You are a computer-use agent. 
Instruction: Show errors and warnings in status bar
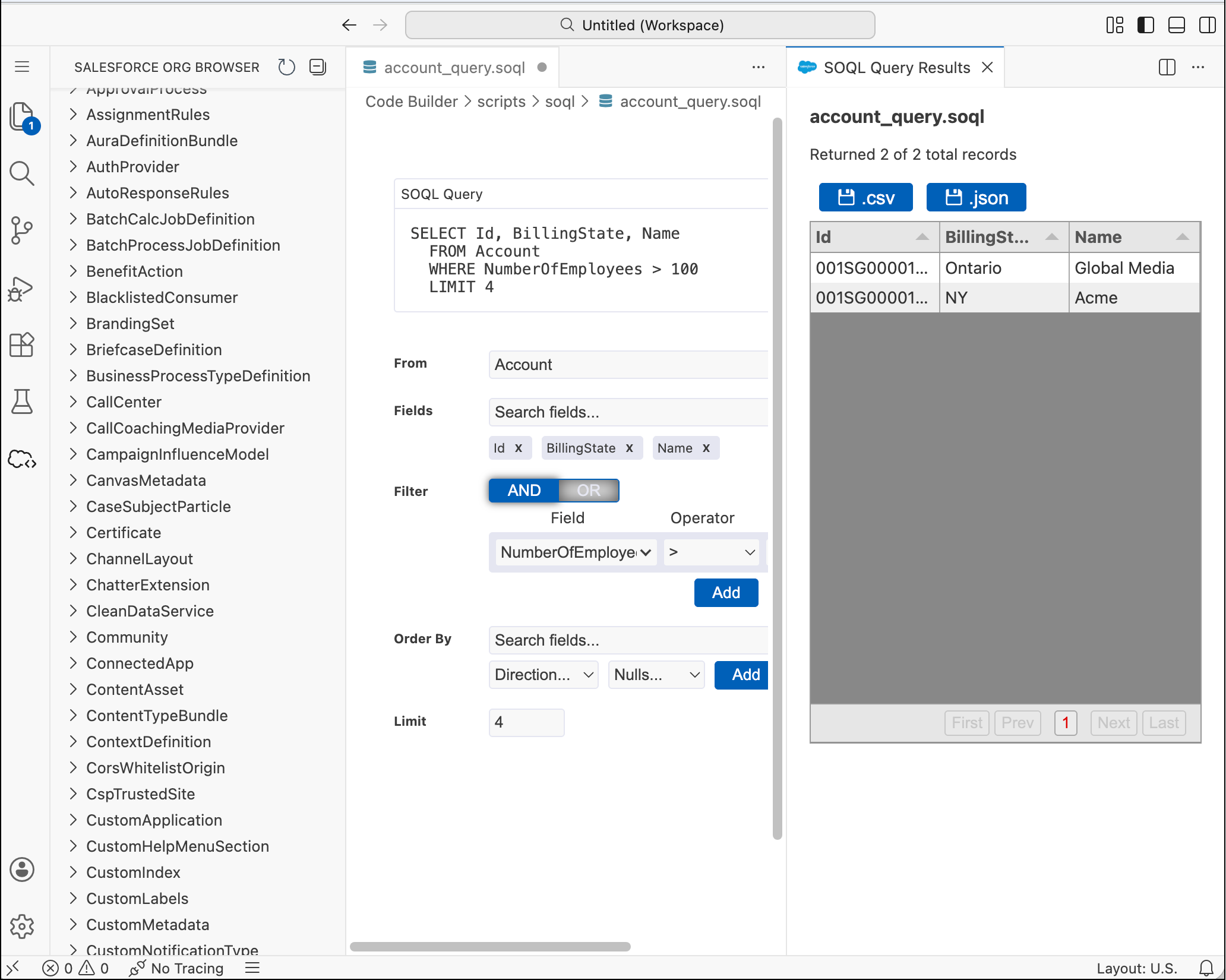[x=75, y=968]
